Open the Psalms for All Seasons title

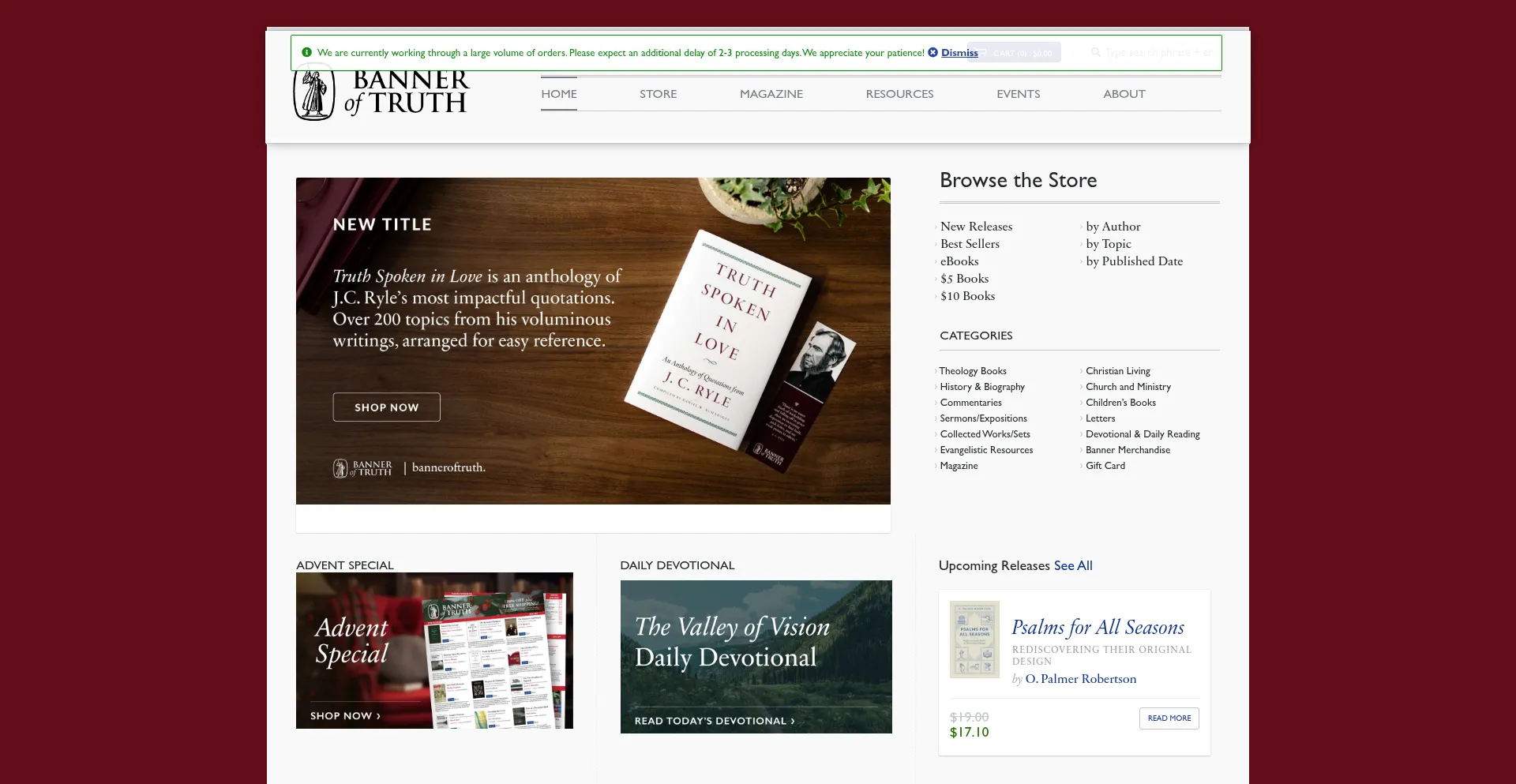click(x=1098, y=628)
